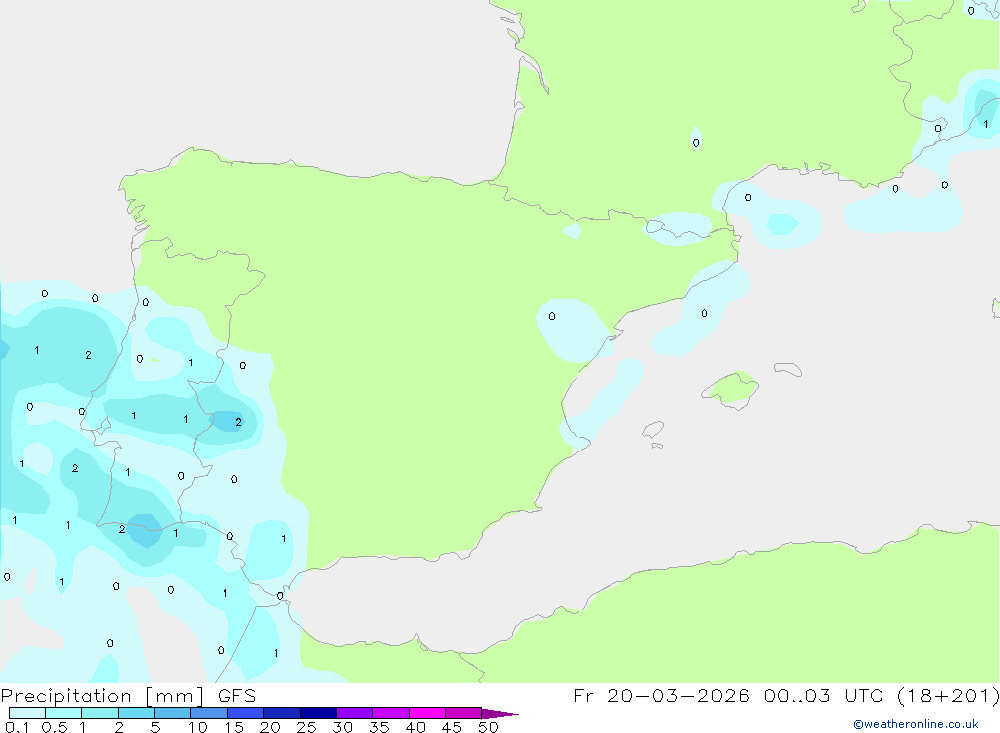Select the 0.5–1 mm legend color box
Viewport: 1000px width, 733px height.
pos(64,713)
